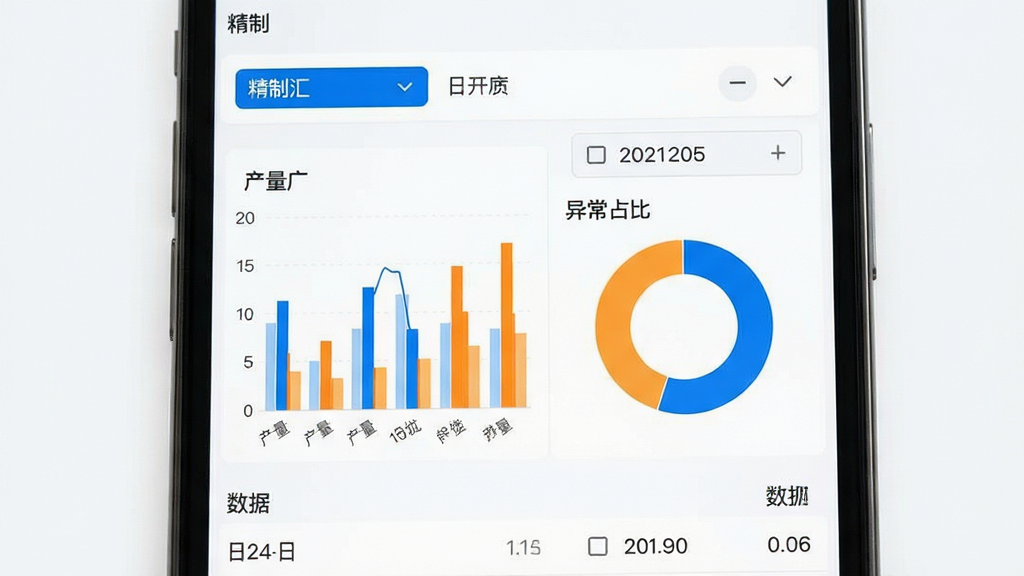
Task: Click the 2021205 value
Action: 662,155
